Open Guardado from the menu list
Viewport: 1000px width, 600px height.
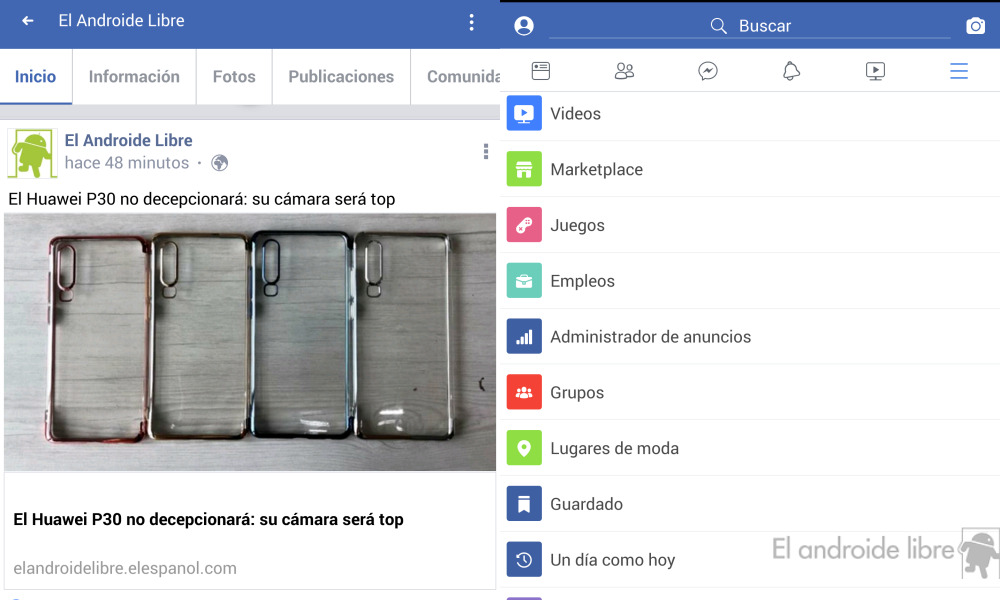pos(750,504)
